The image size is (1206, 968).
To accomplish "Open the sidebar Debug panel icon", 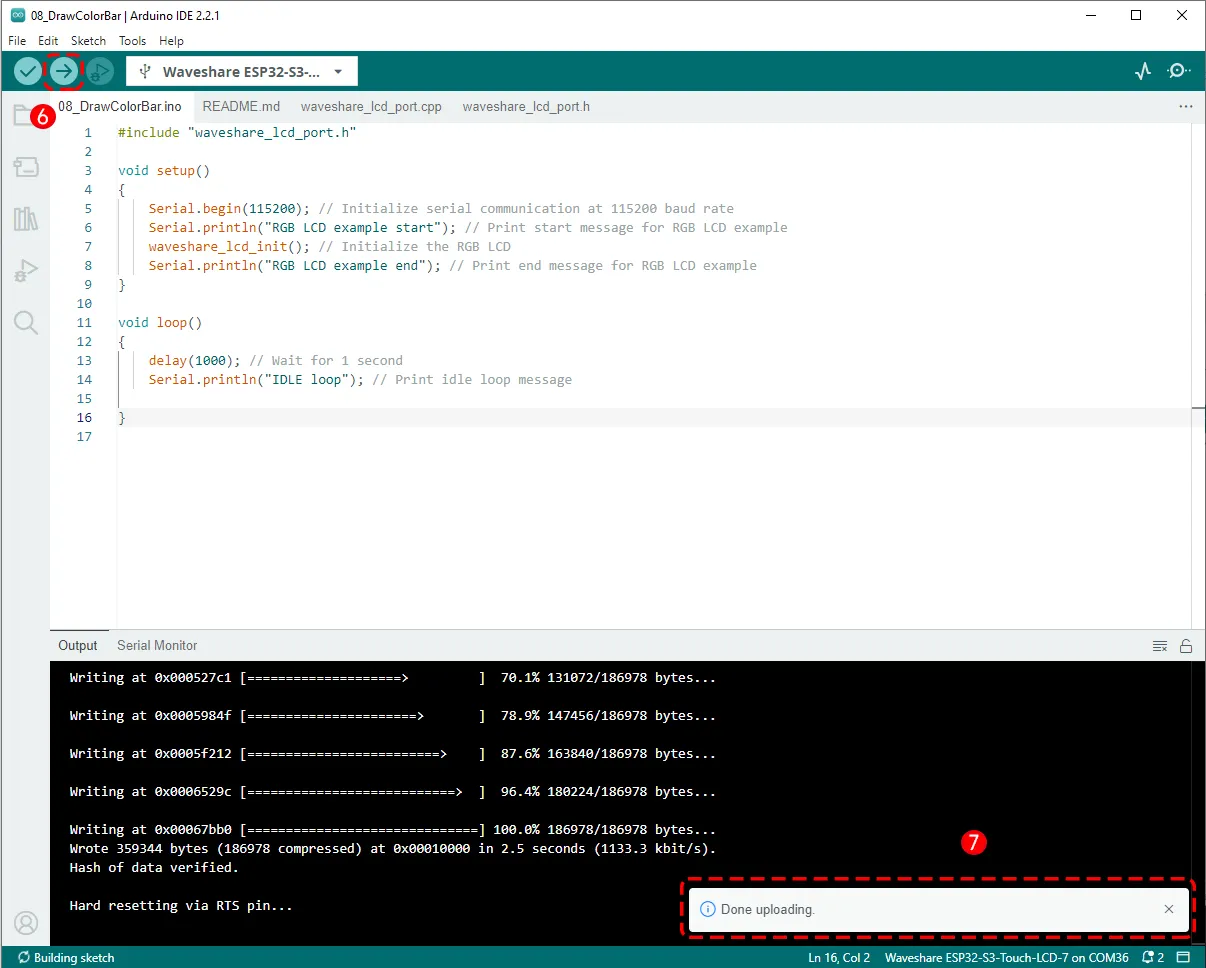I will [x=26, y=271].
